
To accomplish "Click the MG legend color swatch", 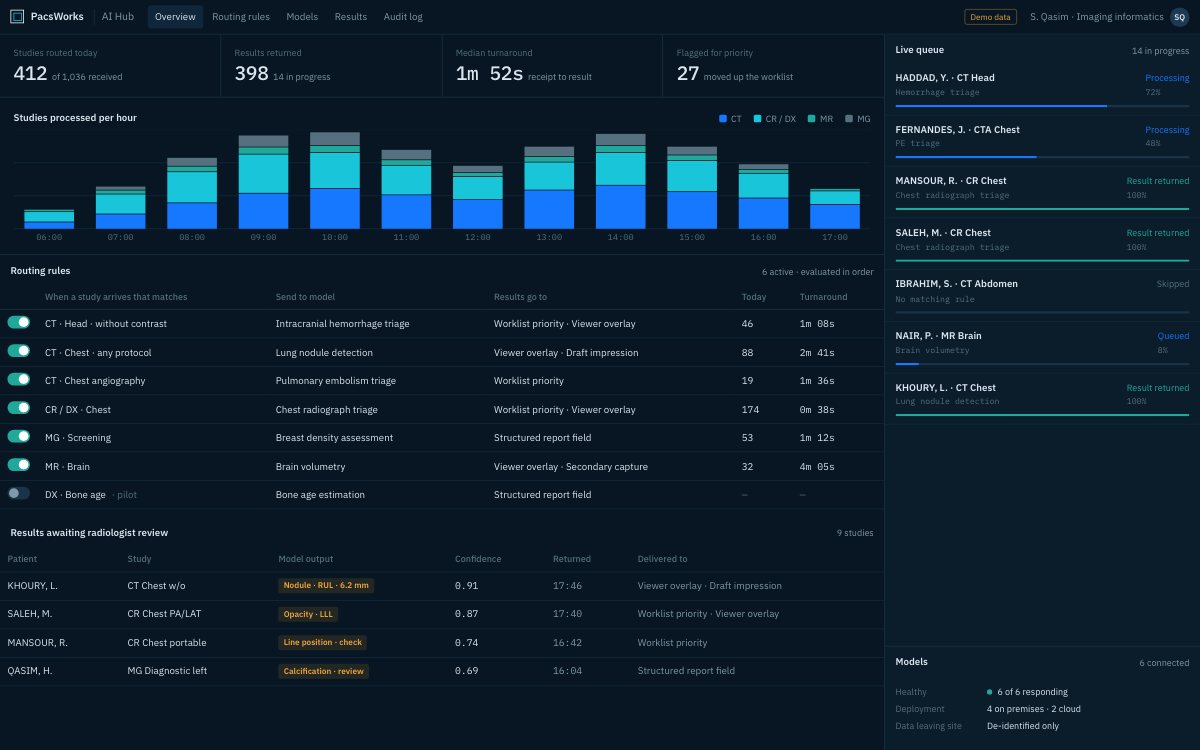I will [x=849, y=119].
